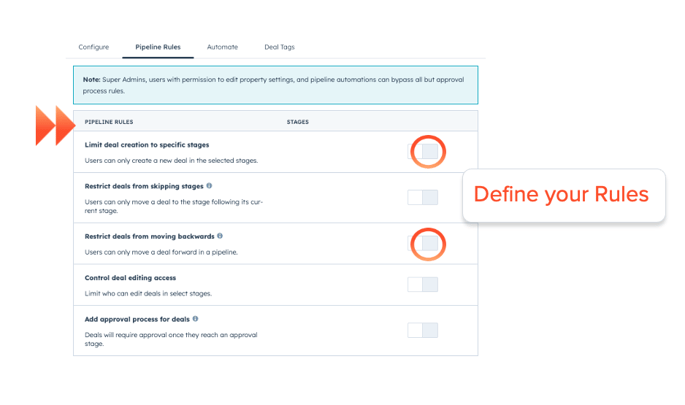Open info icon next to Add approval process
Viewport: 685px width, 405px height.
coord(195,319)
